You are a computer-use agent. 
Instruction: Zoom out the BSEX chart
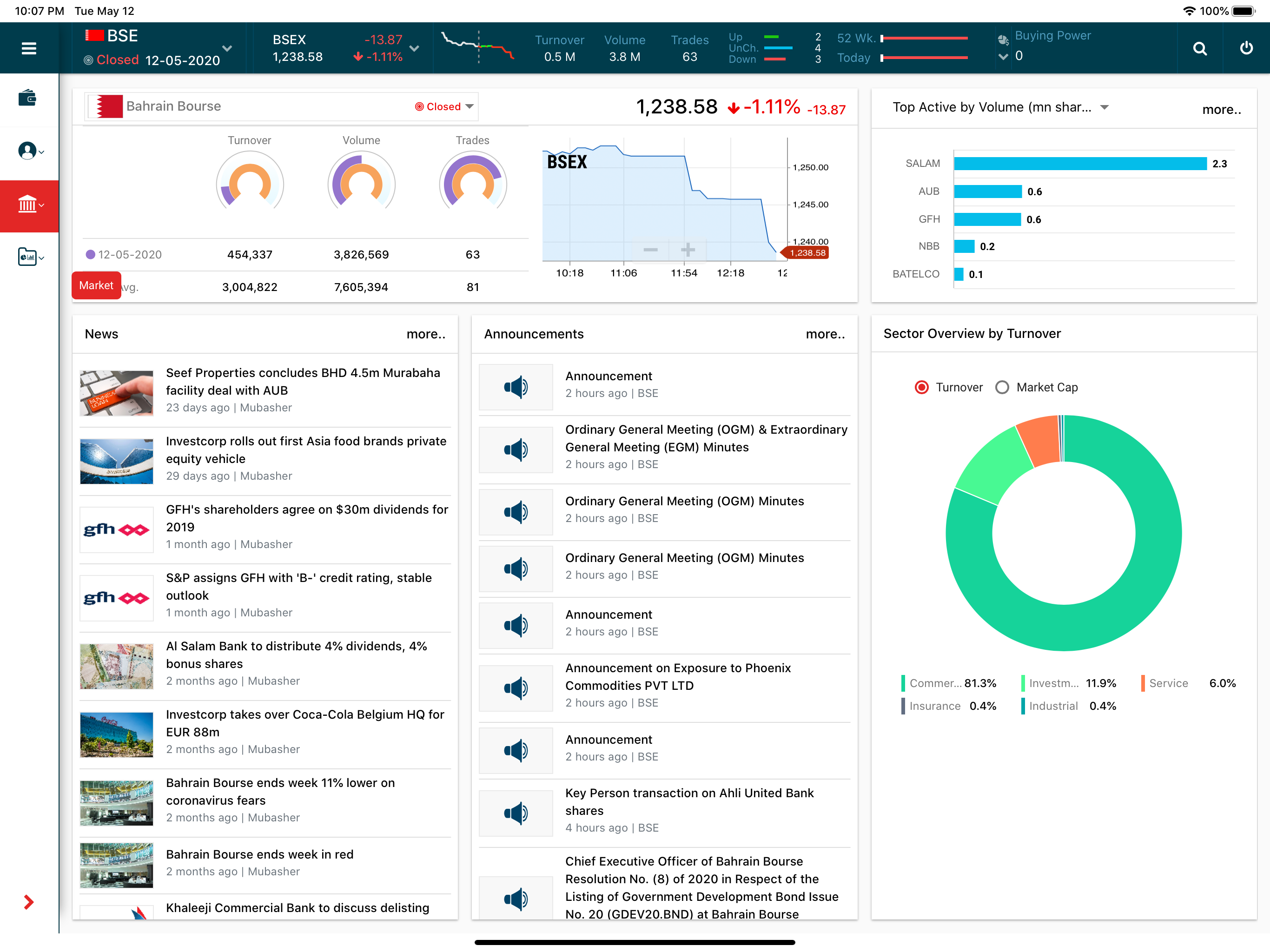pos(650,249)
